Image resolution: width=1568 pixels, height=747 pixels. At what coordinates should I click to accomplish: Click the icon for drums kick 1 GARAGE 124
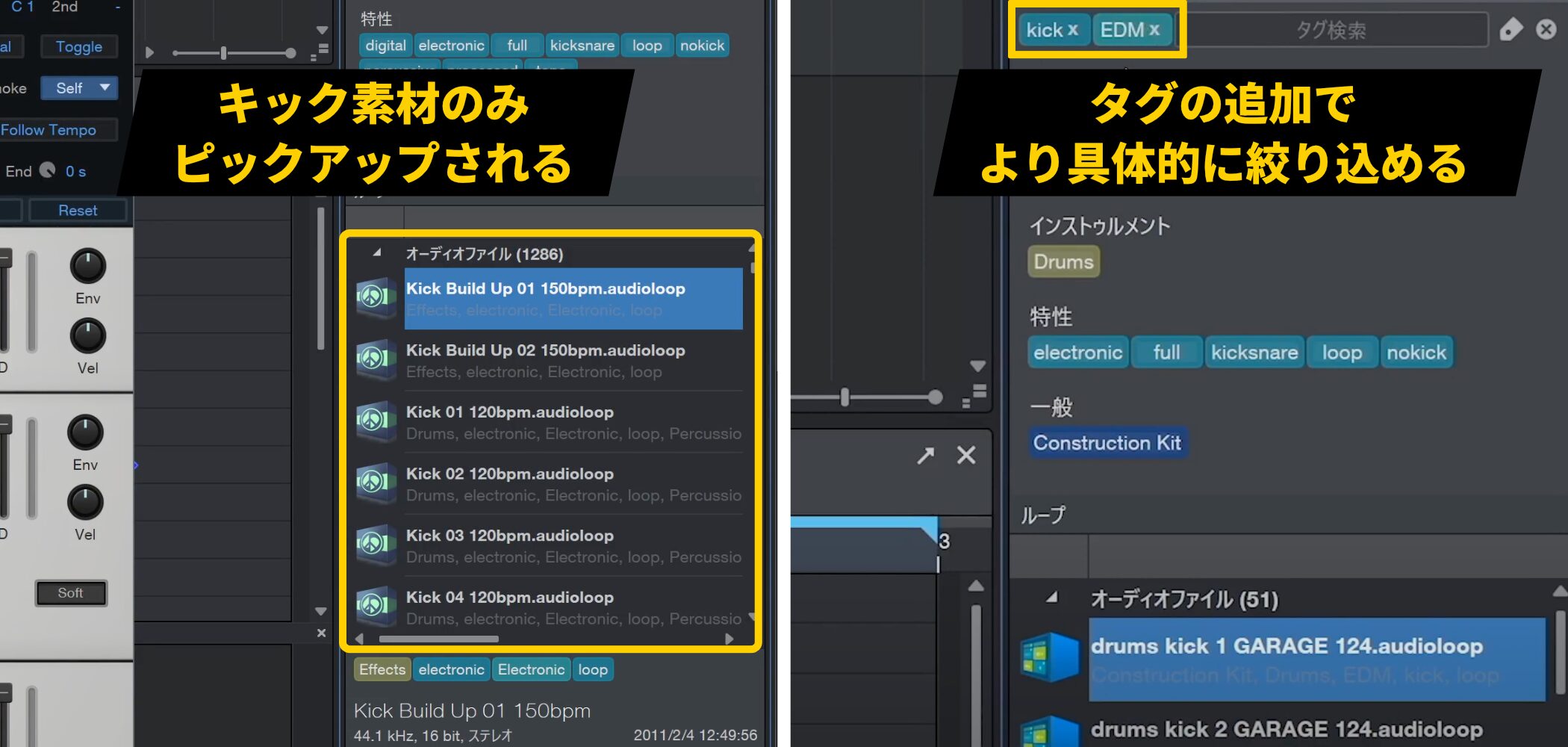(x=1050, y=657)
